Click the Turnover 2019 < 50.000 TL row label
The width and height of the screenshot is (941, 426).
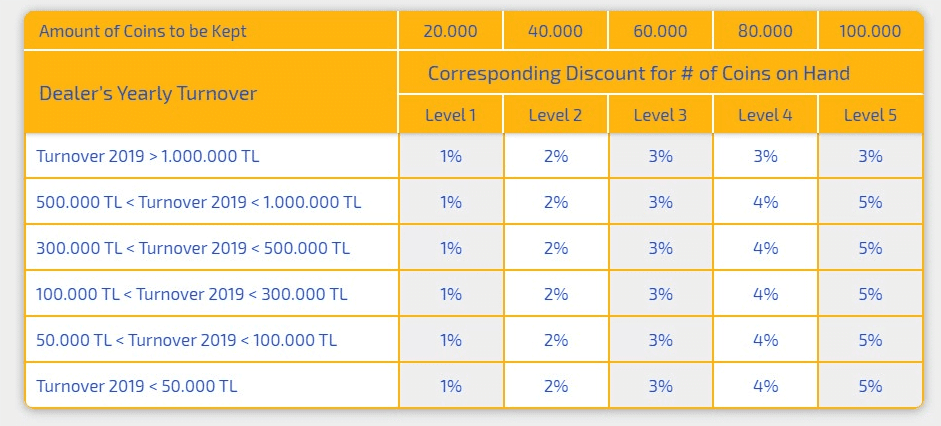[137, 386]
